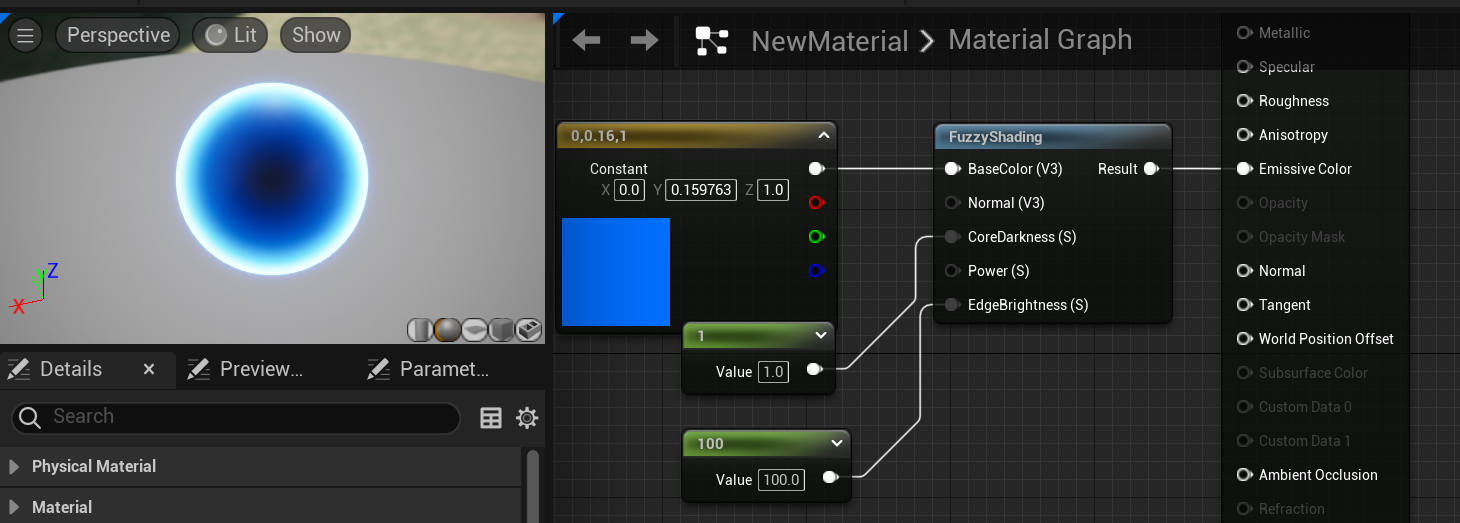
Task: Click the blue B output pin
Action: [816, 271]
